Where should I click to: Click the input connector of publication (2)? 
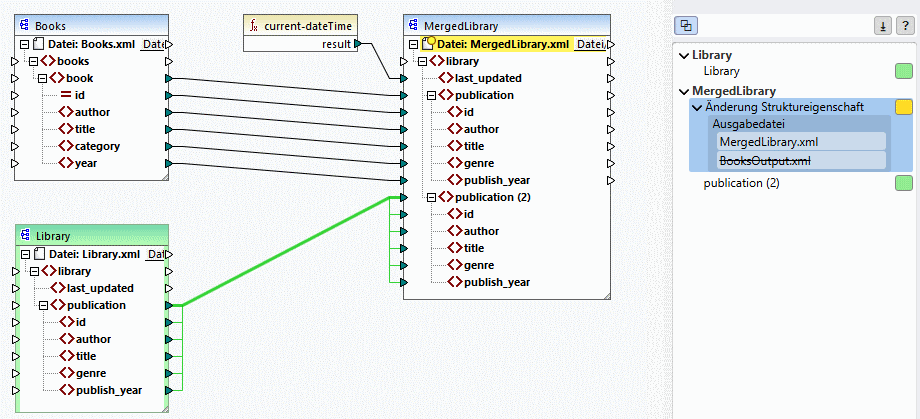[x=404, y=197]
